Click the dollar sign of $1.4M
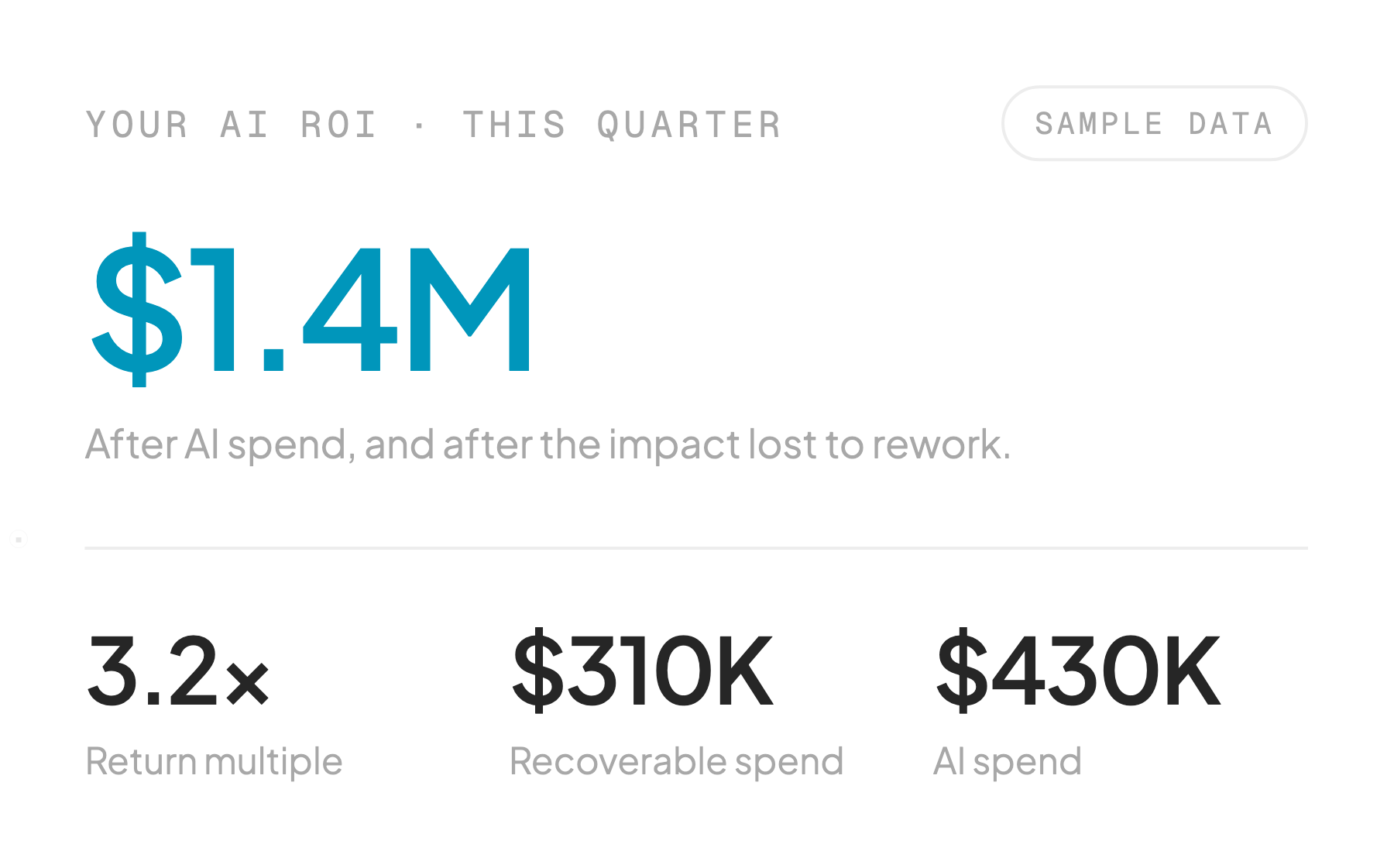This screenshot has width=1394, height=868. 138,309
